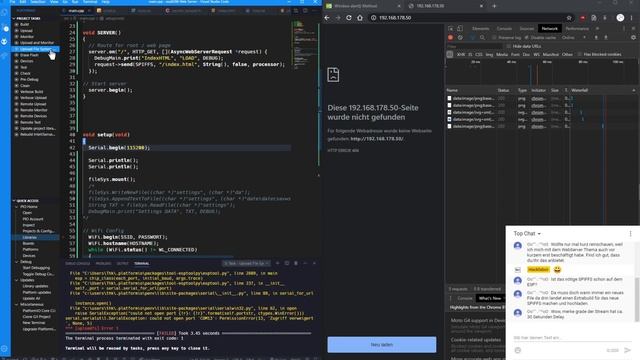This screenshot has width=640, height=360.
Task: Toggle DevTools device toolbar icon
Action: pos(460,29)
